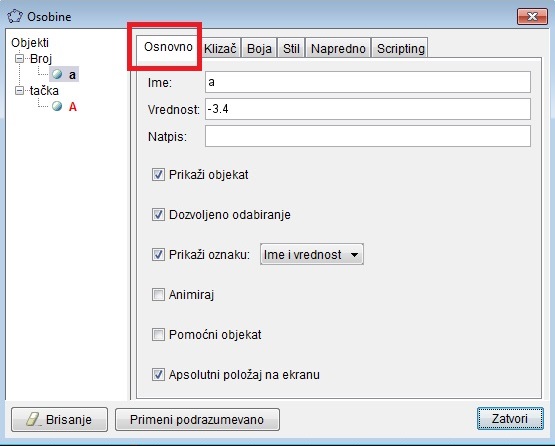Click into the Vrednost input field
Viewport: 555px width, 446px height.
point(368,109)
